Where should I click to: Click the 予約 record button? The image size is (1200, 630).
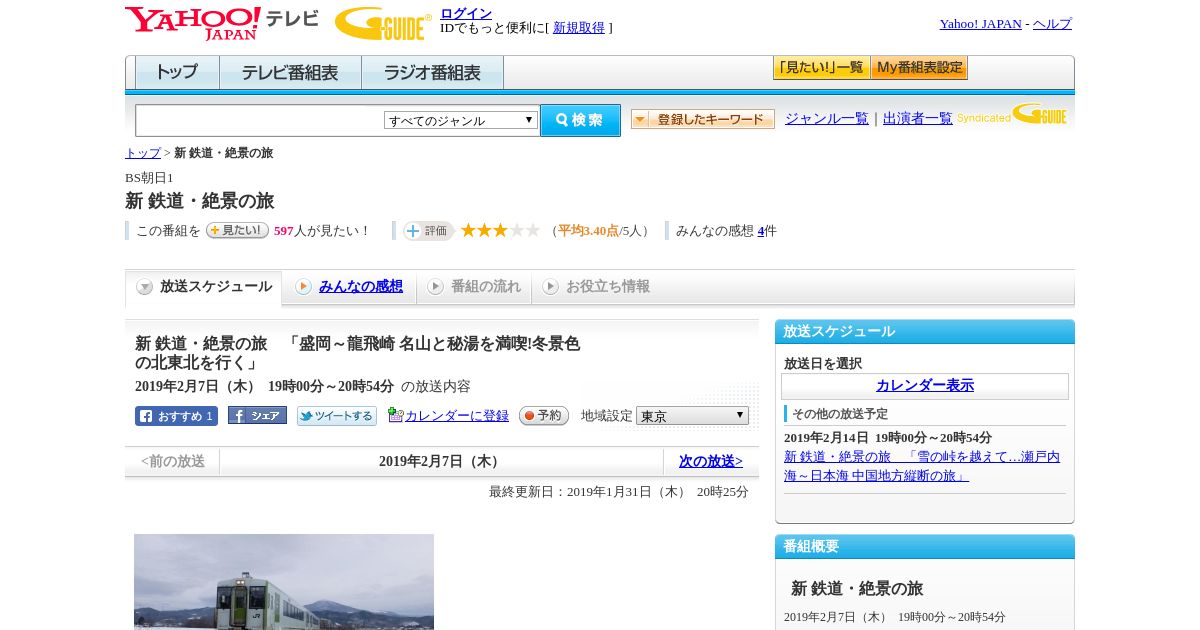click(544, 416)
